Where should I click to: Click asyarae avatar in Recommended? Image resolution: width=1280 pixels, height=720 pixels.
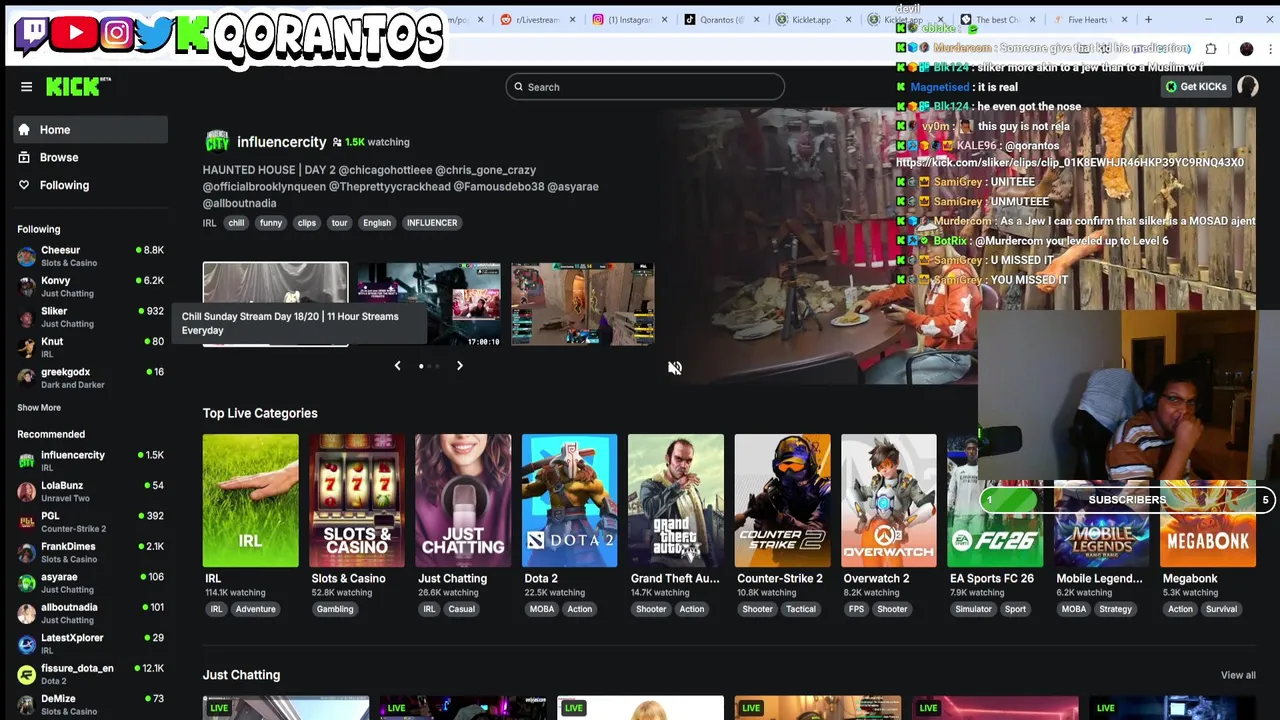pos(27,583)
